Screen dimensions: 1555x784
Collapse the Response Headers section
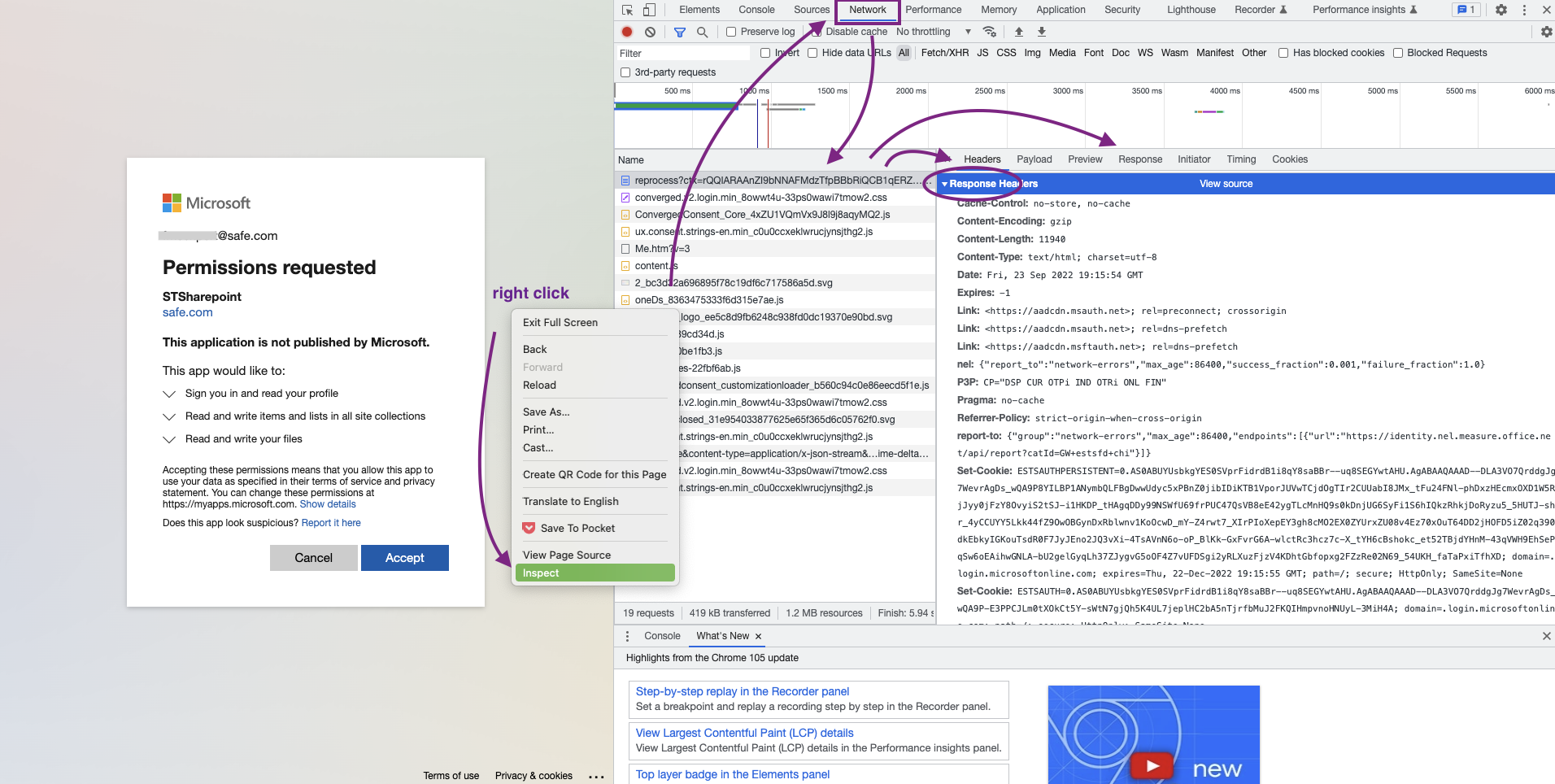946,184
